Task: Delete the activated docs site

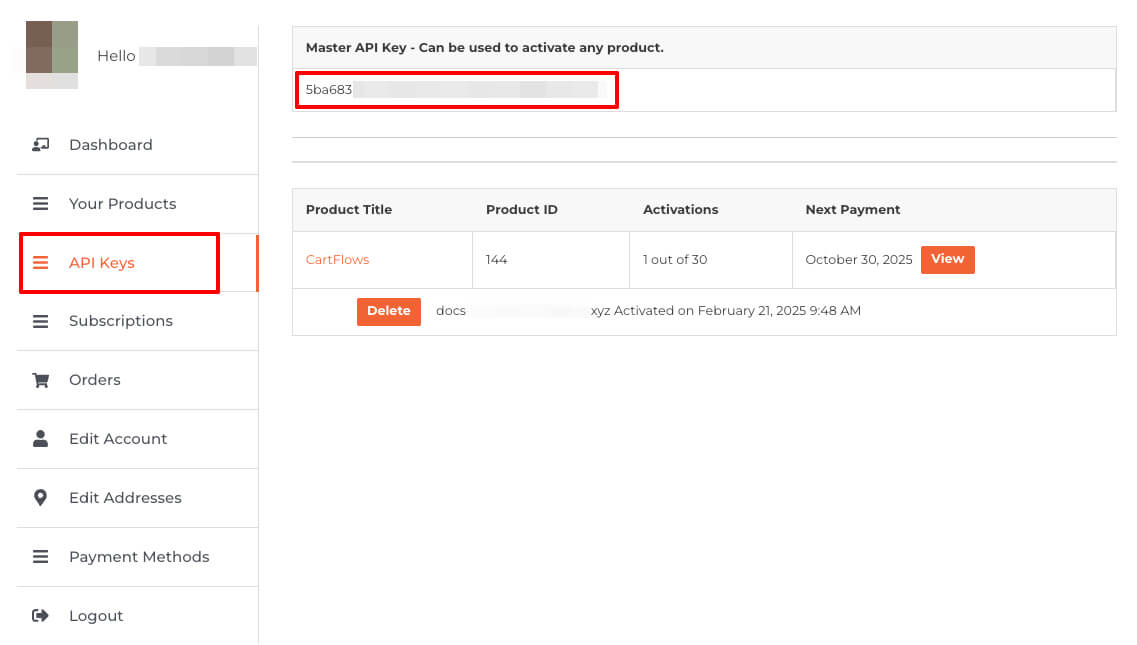Action: tap(388, 311)
